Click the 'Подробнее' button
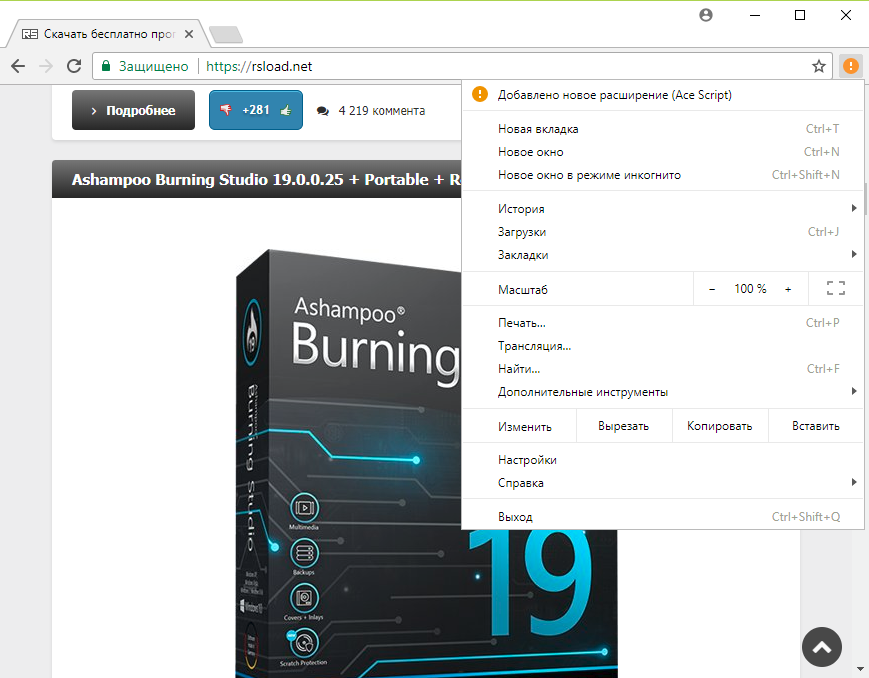The width and height of the screenshot is (869, 678). pyautogui.click(x=134, y=110)
